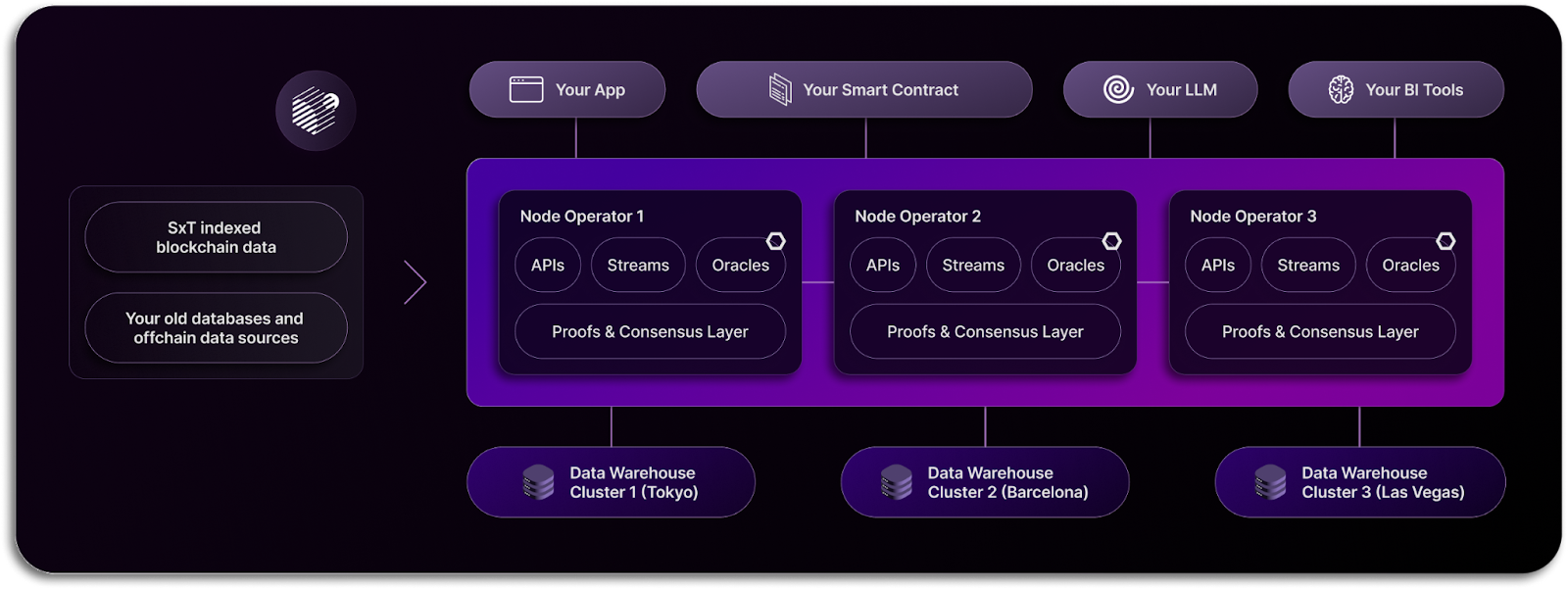Select Proofs & Consensus Layer in Node Operator 1

[650, 331]
